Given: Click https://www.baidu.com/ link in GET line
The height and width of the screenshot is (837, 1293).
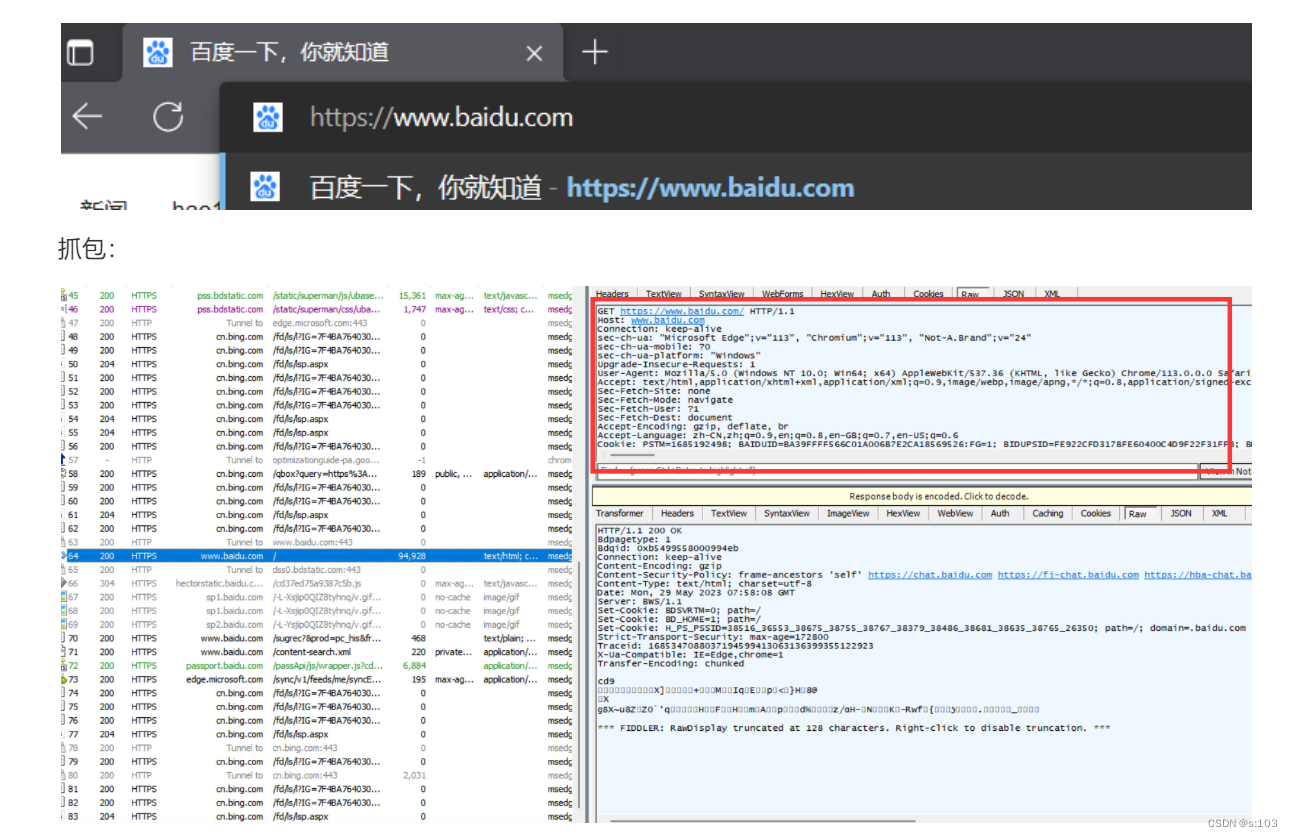Looking at the screenshot, I should coord(681,311).
